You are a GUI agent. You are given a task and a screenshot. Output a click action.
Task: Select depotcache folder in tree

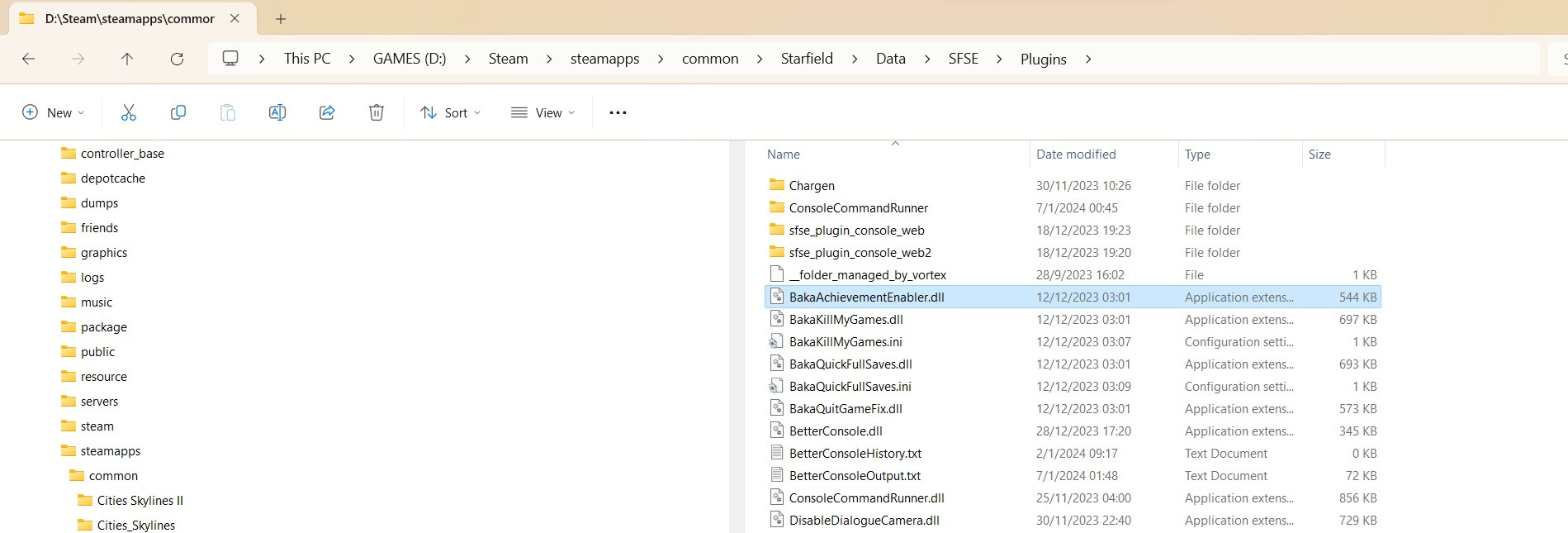pyautogui.click(x=113, y=178)
